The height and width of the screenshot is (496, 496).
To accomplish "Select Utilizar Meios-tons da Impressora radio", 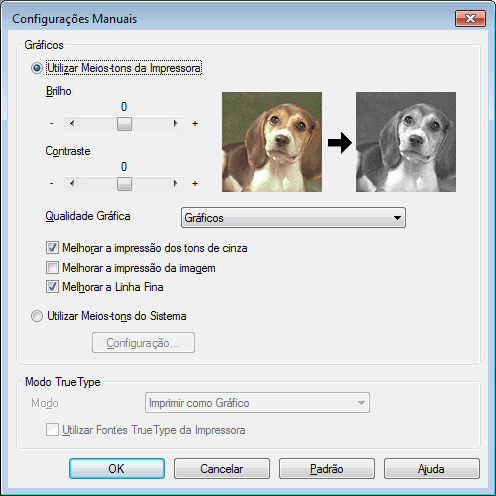I will tap(37, 68).
